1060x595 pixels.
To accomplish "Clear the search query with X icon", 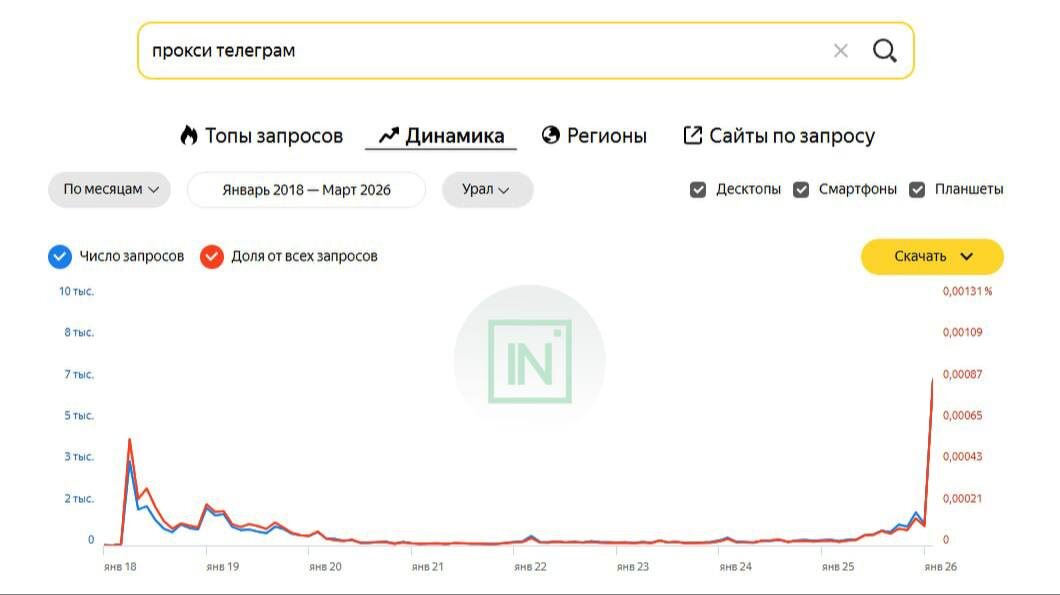I will click(840, 51).
